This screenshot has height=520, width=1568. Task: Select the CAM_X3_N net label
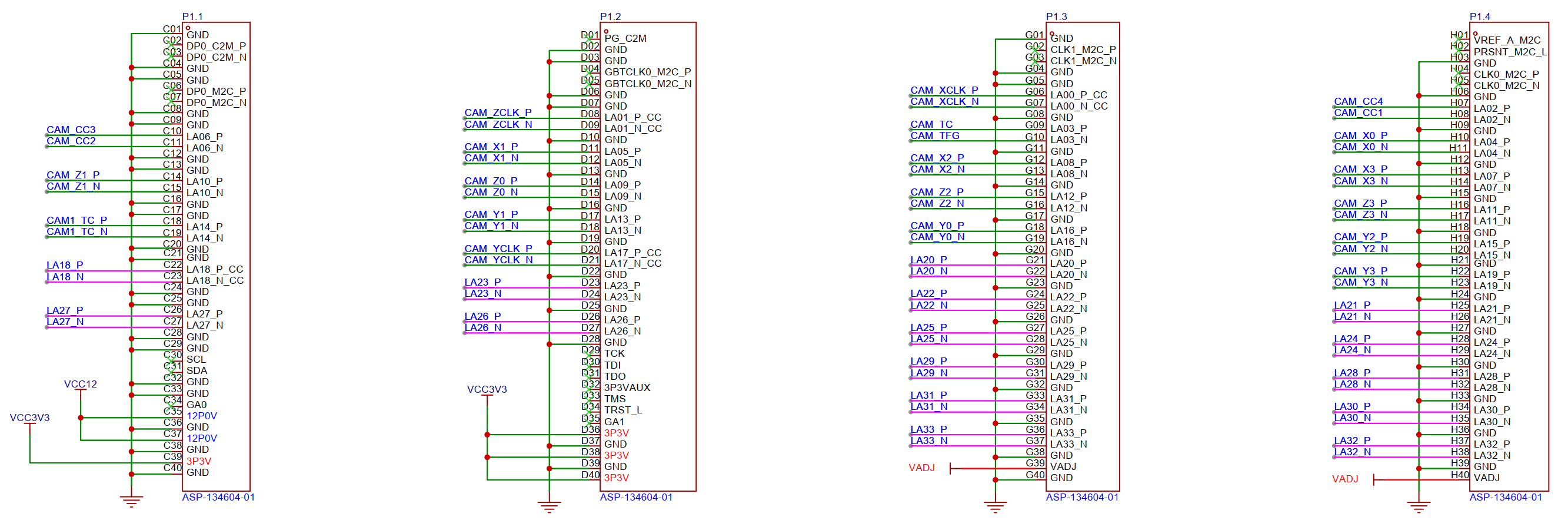tap(1360, 181)
